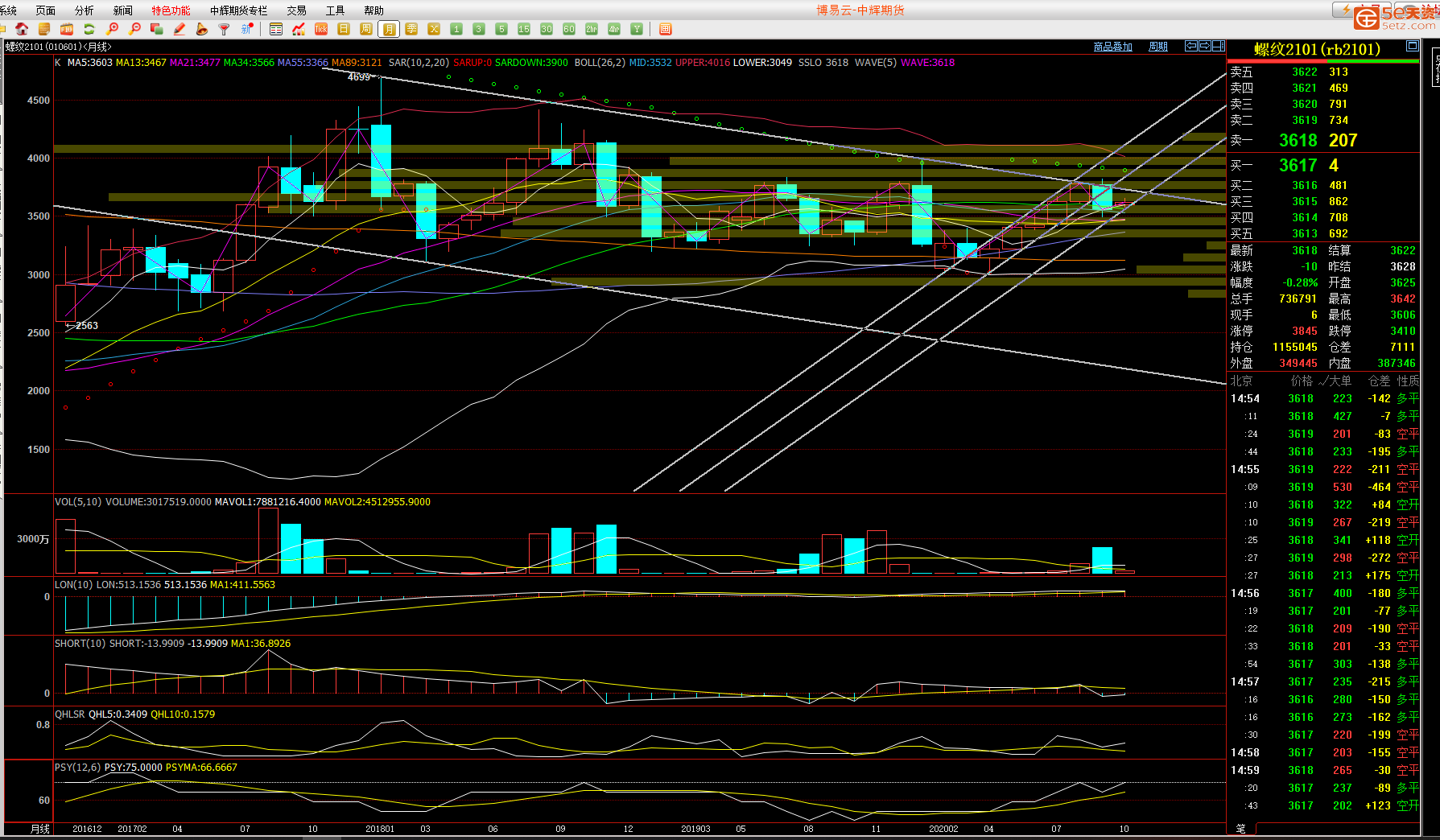Open the alert bell icon

[202, 29]
